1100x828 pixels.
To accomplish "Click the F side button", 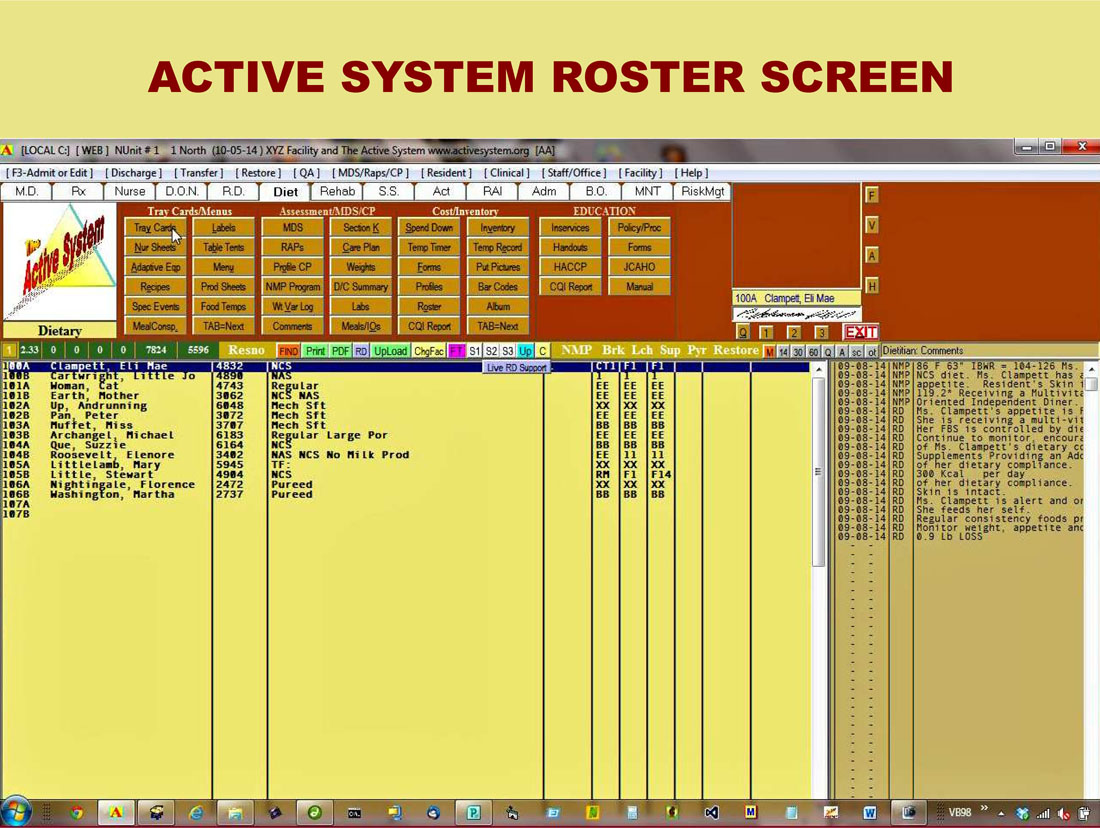I will coord(871,195).
